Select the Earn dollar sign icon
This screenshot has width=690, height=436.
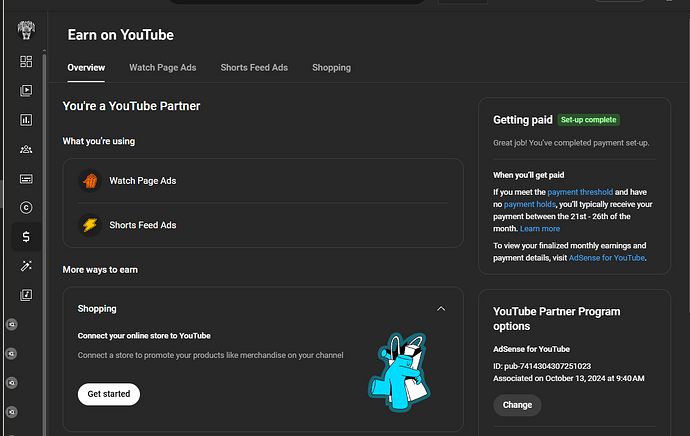26,237
